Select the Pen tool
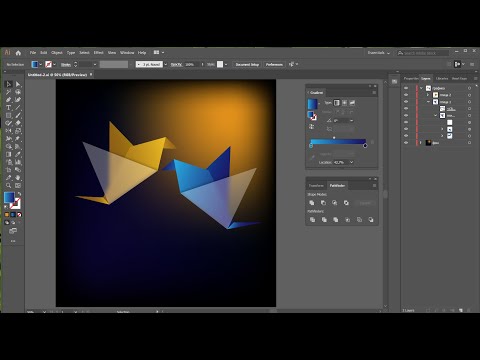The height and width of the screenshot is (360, 480). (x=9, y=100)
